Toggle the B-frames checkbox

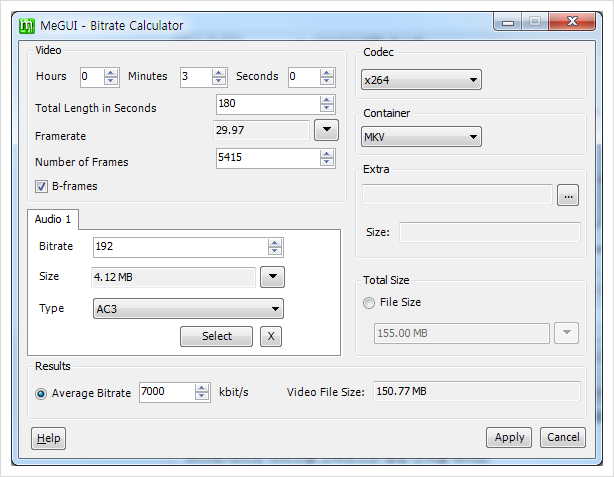pos(42,186)
